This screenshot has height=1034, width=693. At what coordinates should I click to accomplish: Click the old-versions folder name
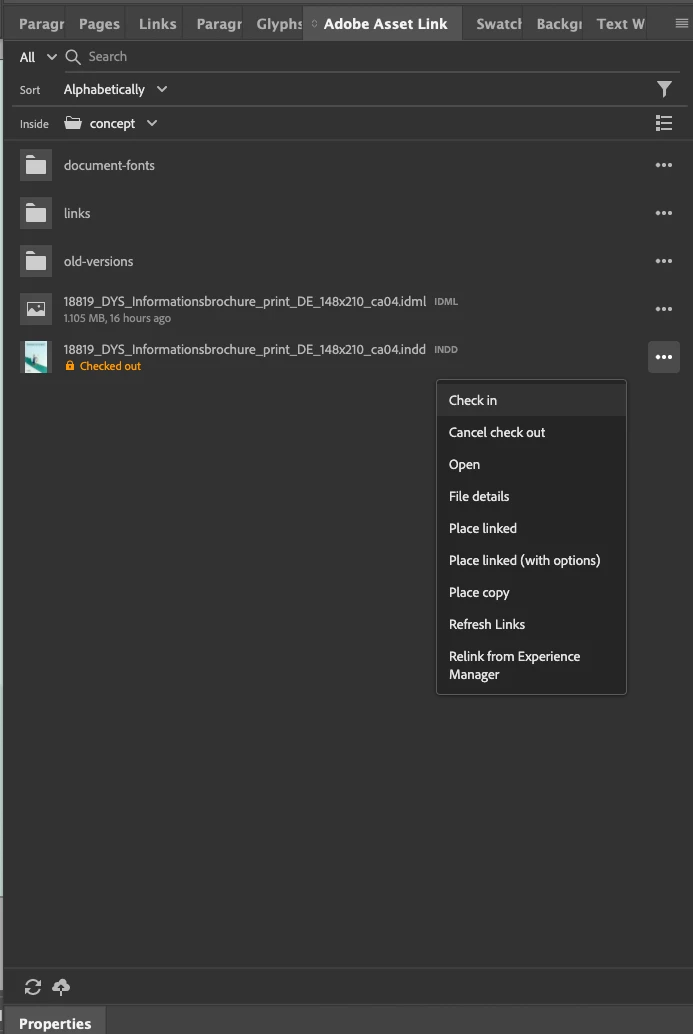tap(98, 261)
